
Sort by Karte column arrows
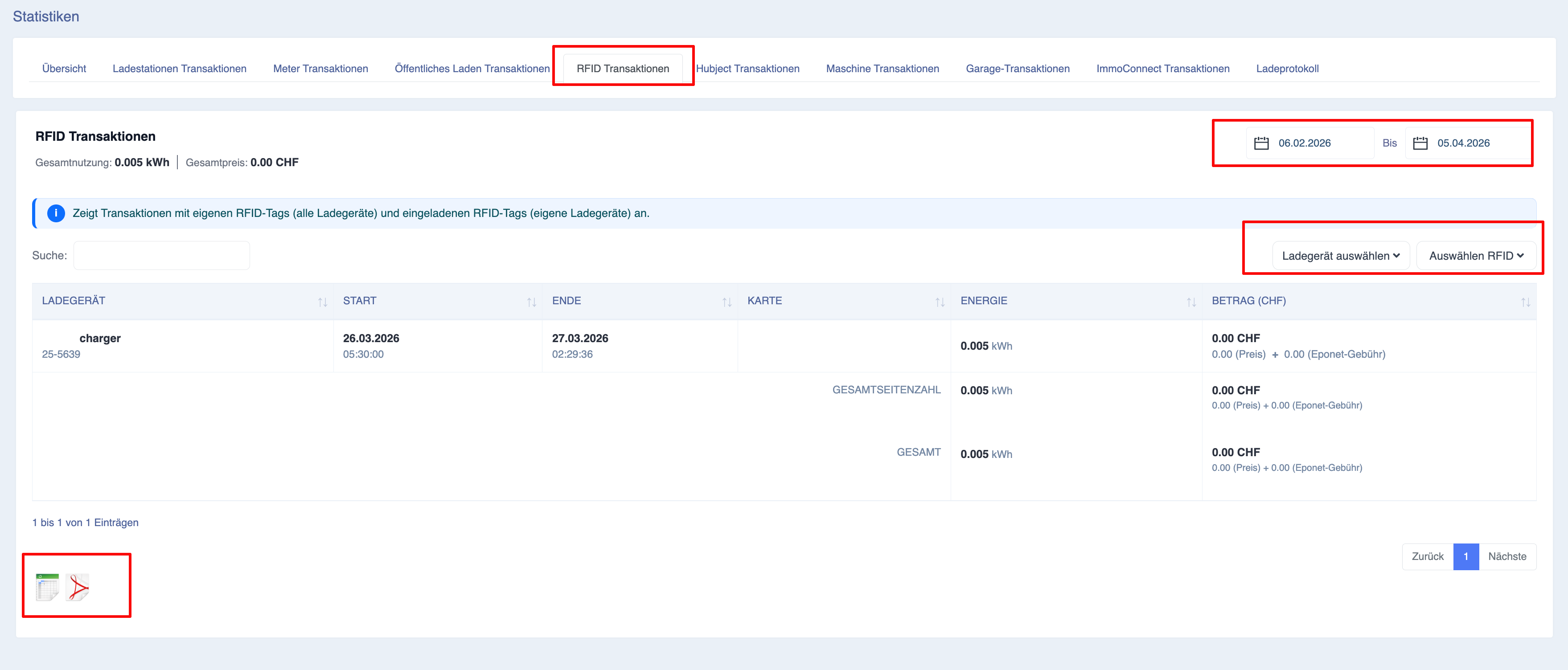point(940,302)
